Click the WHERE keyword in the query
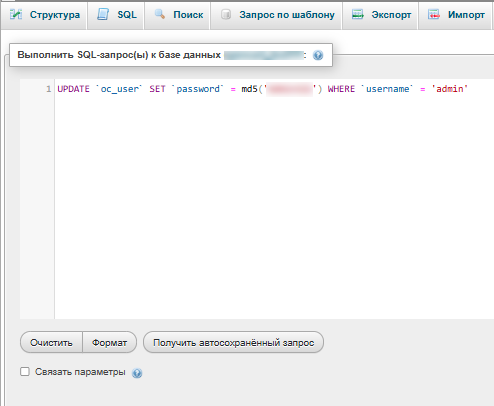 (x=341, y=89)
